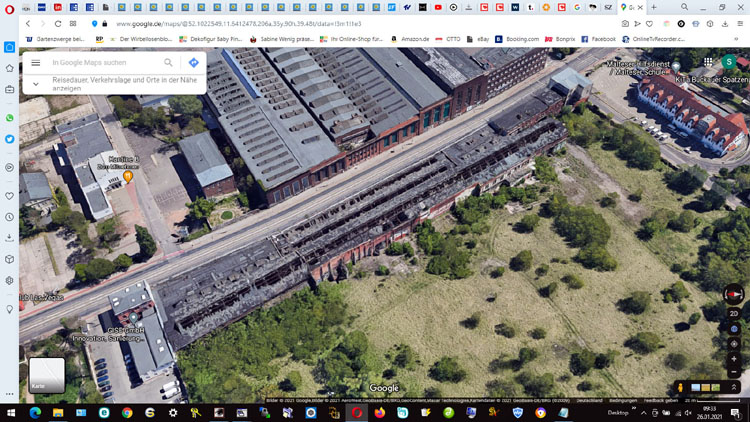Open the Bonprix bookmark
This screenshot has width=750, height=422.
pyautogui.click(x=560, y=39)
